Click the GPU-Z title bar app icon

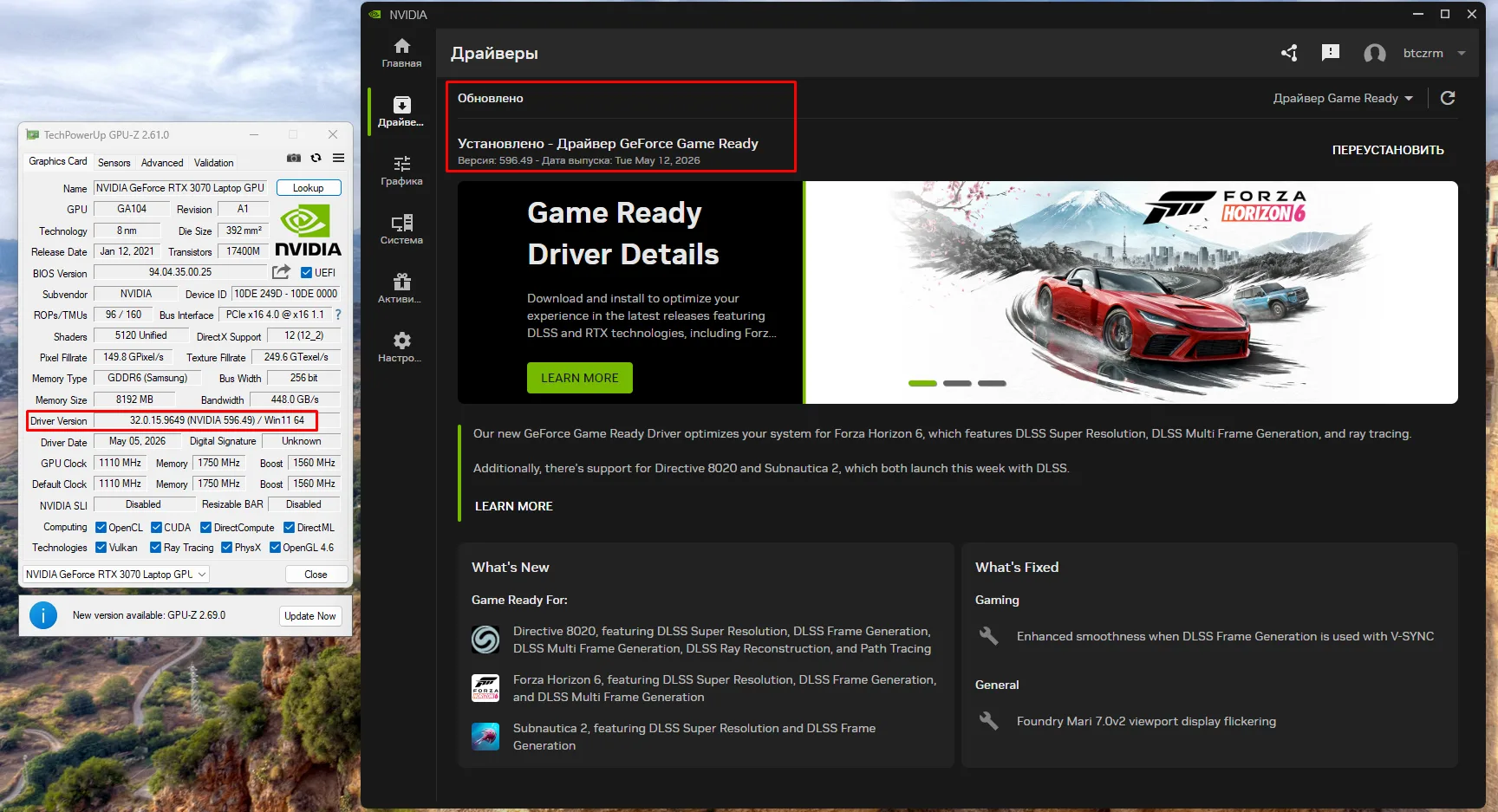33,134
